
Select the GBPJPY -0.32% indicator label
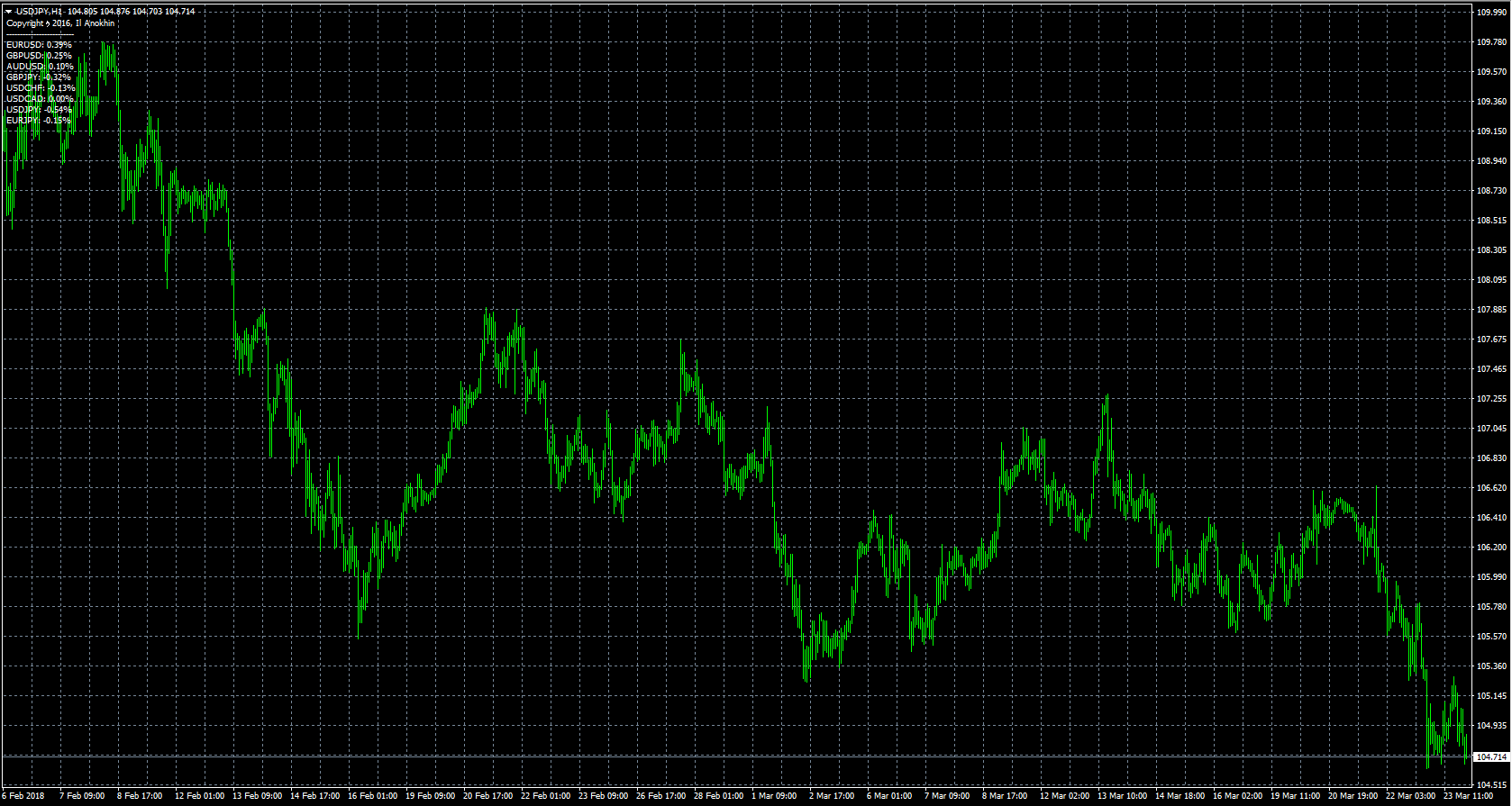(x=39, y=77)
